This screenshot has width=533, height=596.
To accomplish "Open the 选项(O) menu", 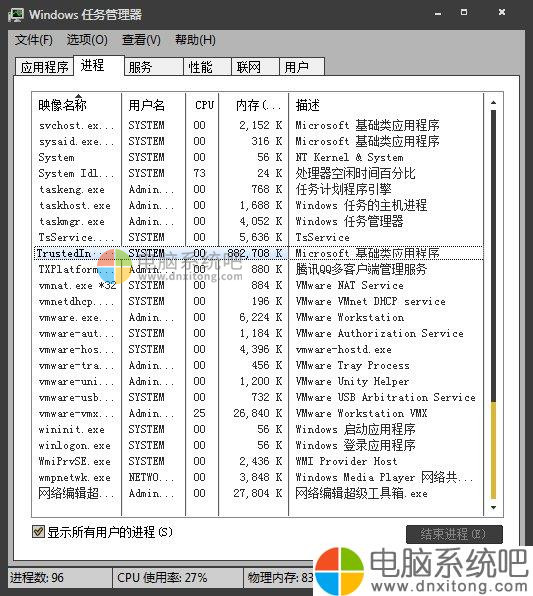I will point(87,40).
